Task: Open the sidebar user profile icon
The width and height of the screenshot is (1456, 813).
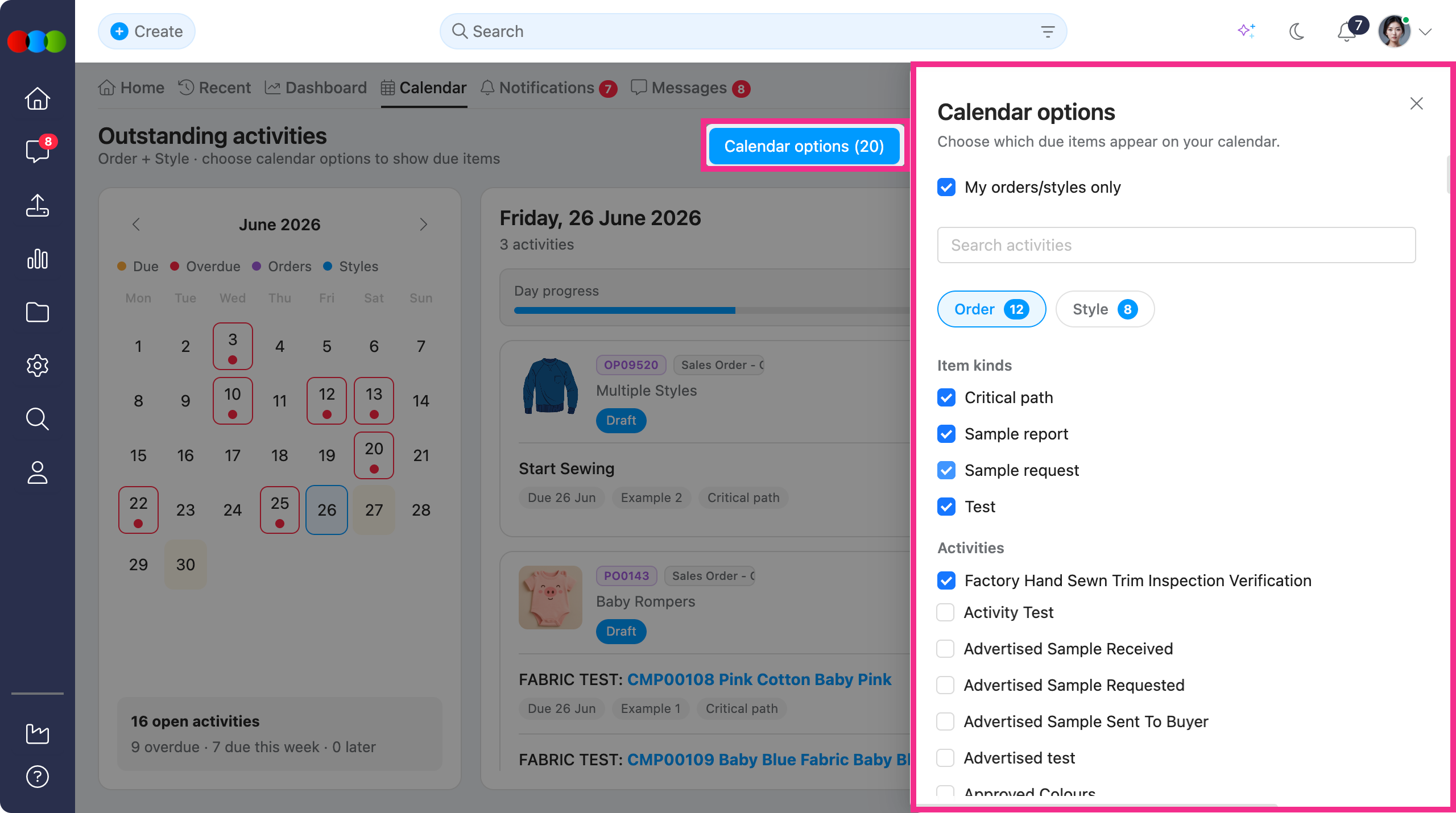Action: coord(38,472)
